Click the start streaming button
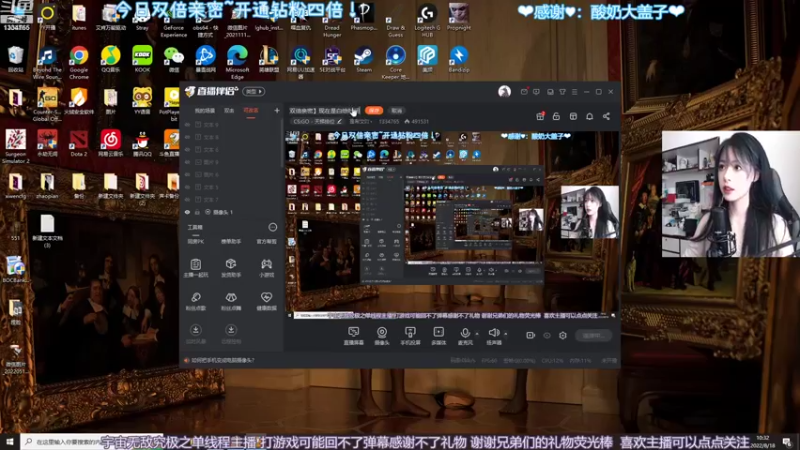The image size is (800, 450). click(593, 335)
